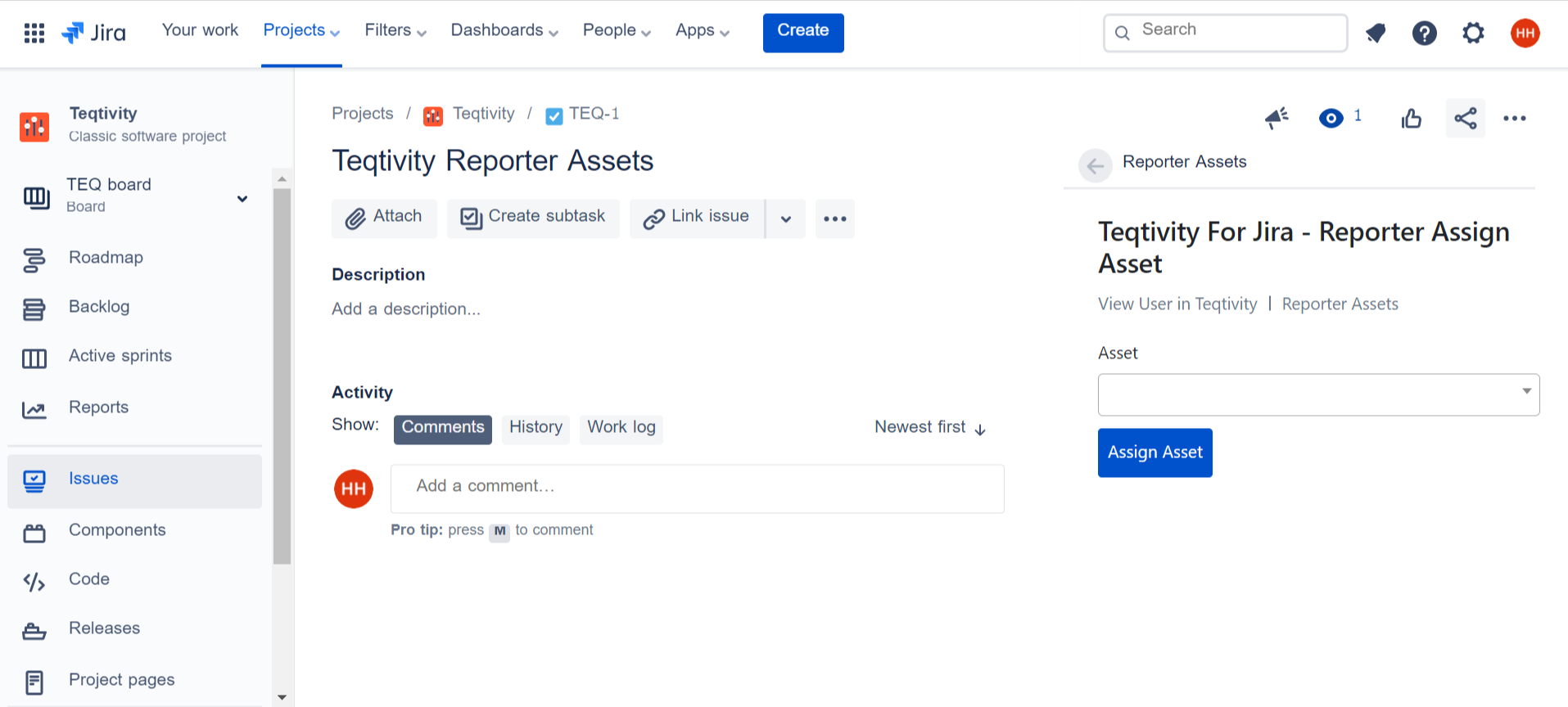The width and height of the screenshot is (1568, 707).
Task: Open the HH profile avatar menu
Action: [x=1525, y=33]
